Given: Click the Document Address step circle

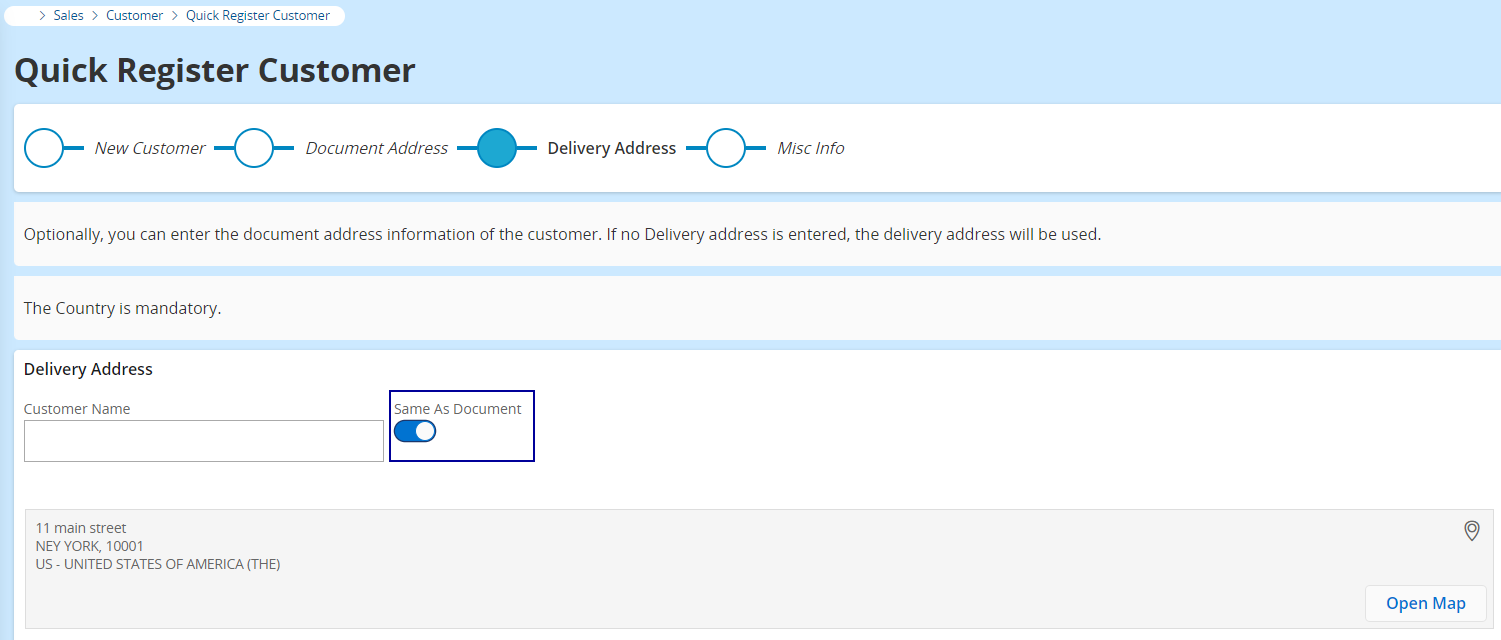Looking at the screenshot, I should click(x=254, y=148).
